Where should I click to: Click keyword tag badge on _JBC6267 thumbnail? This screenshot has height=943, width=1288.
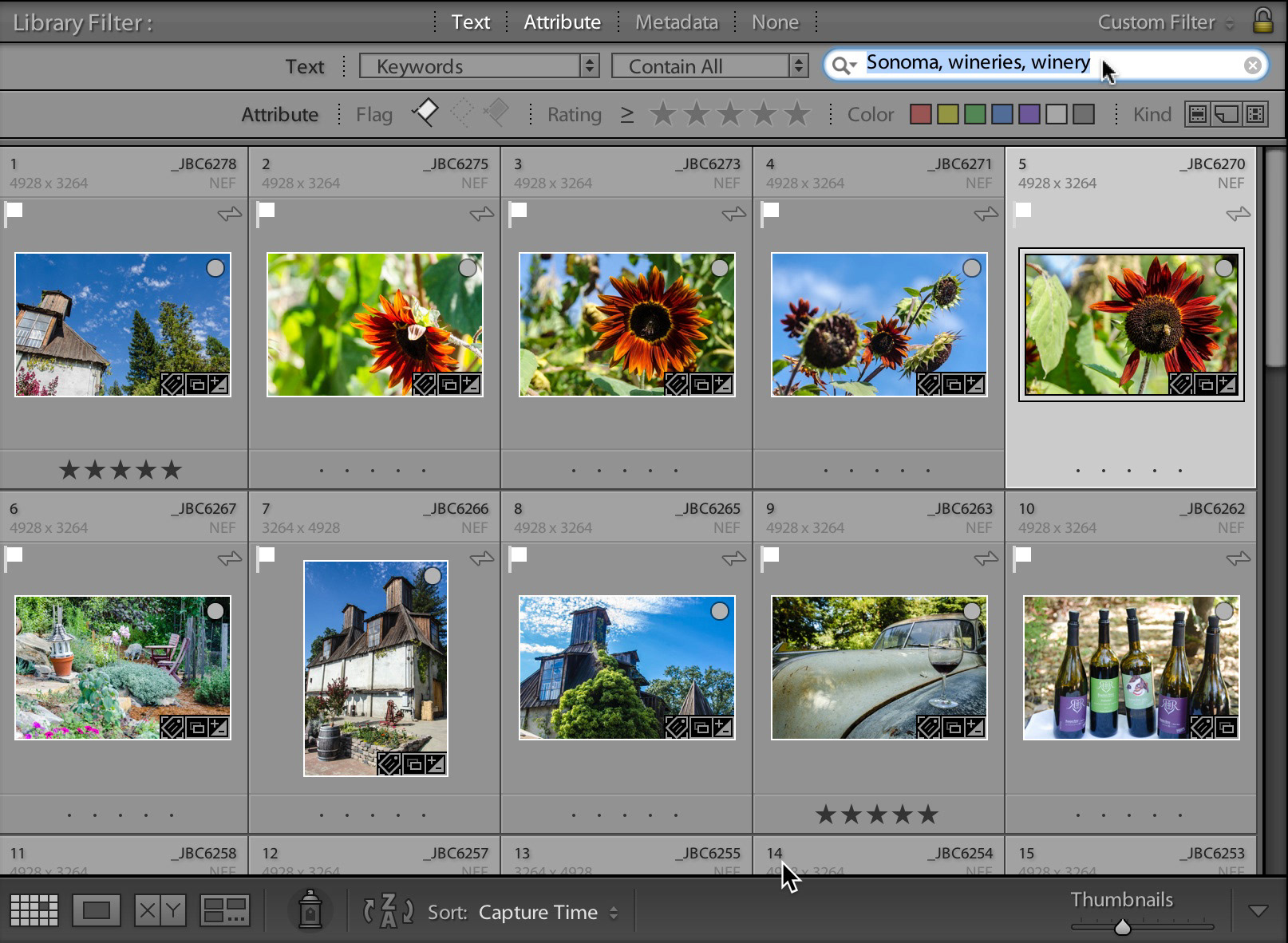[172, 728]
